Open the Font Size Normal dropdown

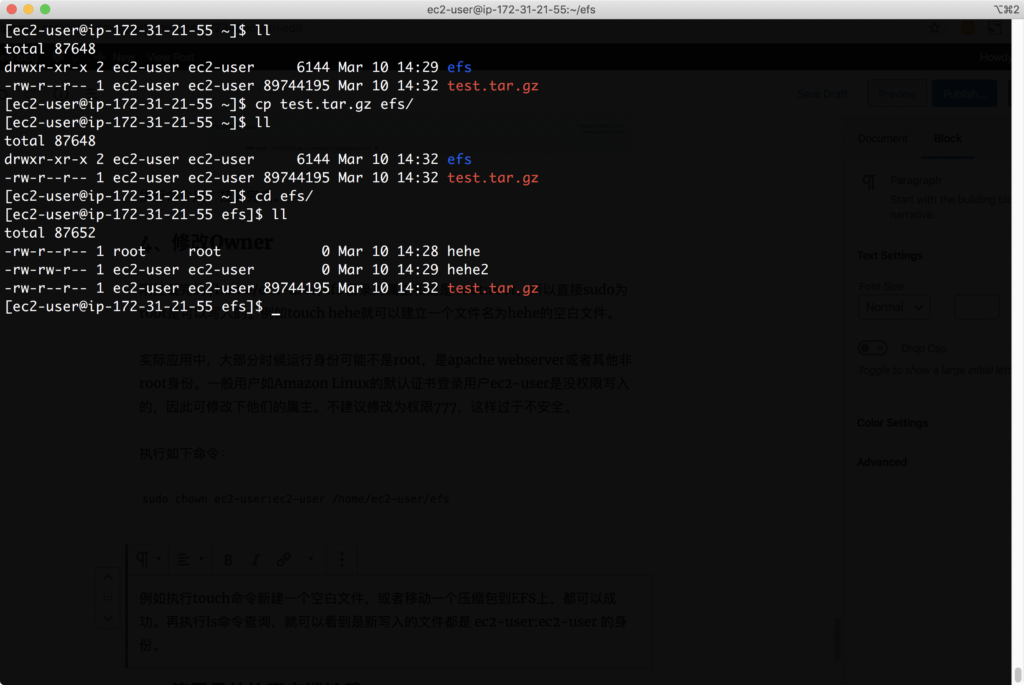coord(893,307)
